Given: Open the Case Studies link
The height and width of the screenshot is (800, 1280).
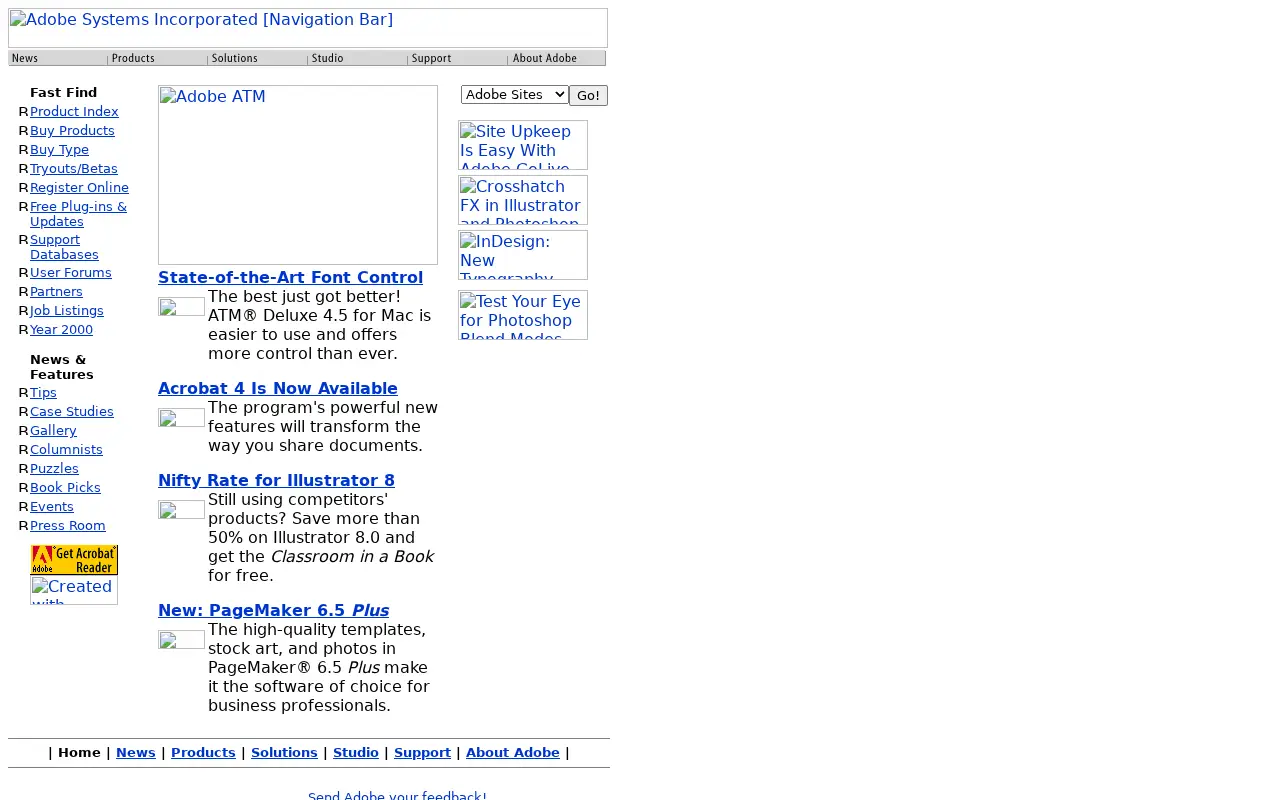Looking at the screenshot, I should pos(72,412).
